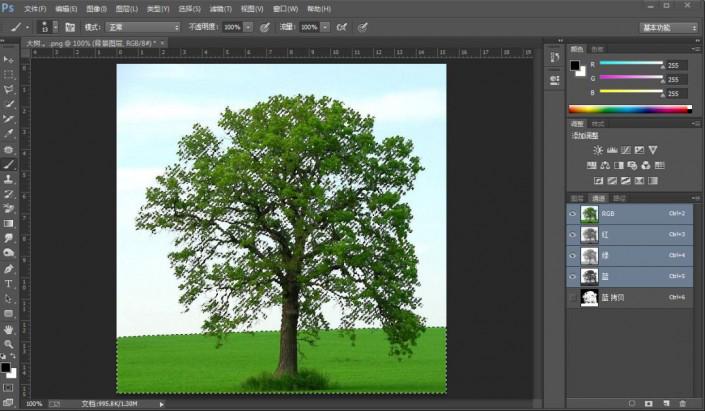Select the Move tool
Screen dimensions: 705x411
[x=9, y=60]
